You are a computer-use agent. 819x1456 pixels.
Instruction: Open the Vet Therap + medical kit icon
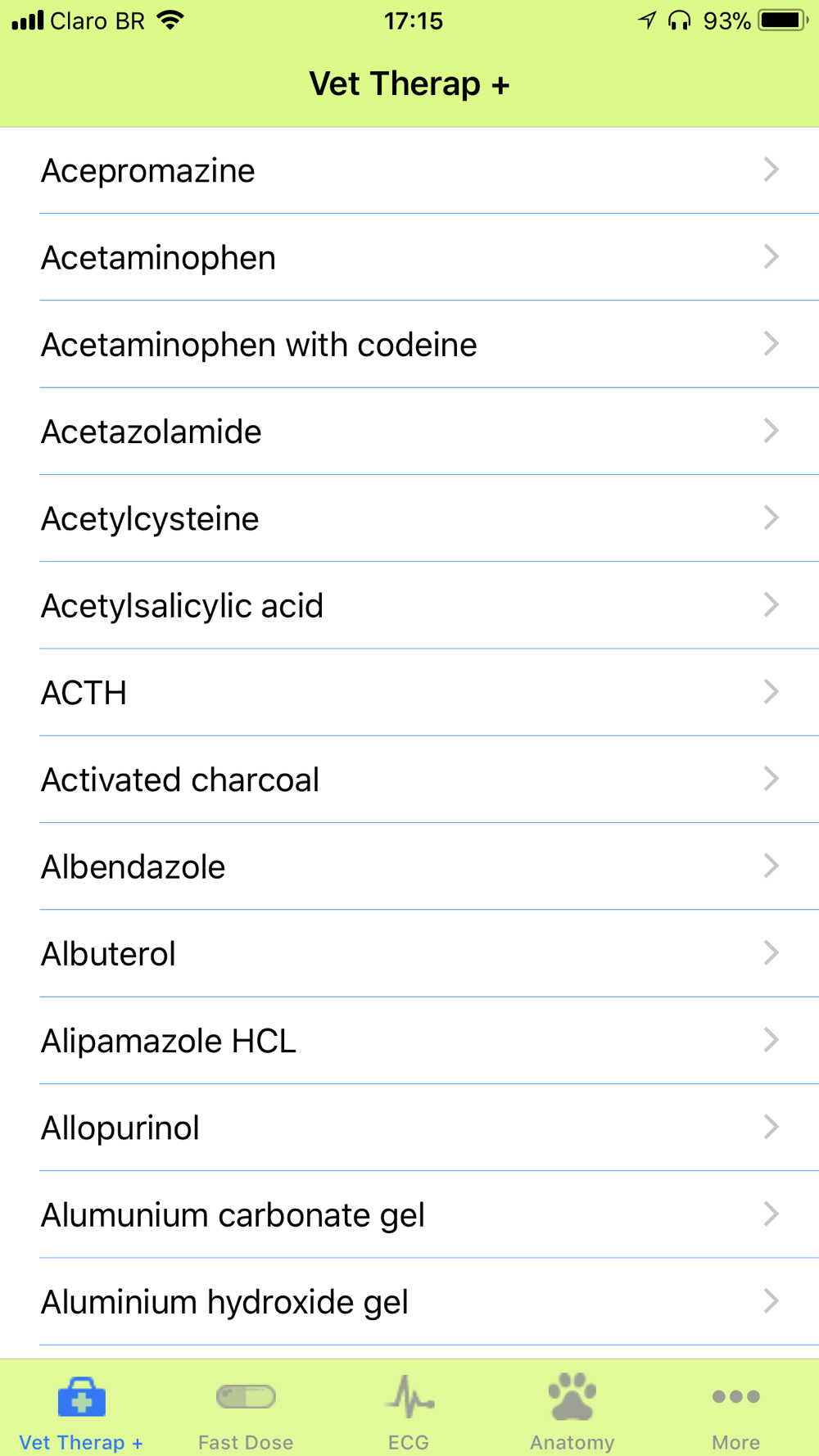point(82,1397)
